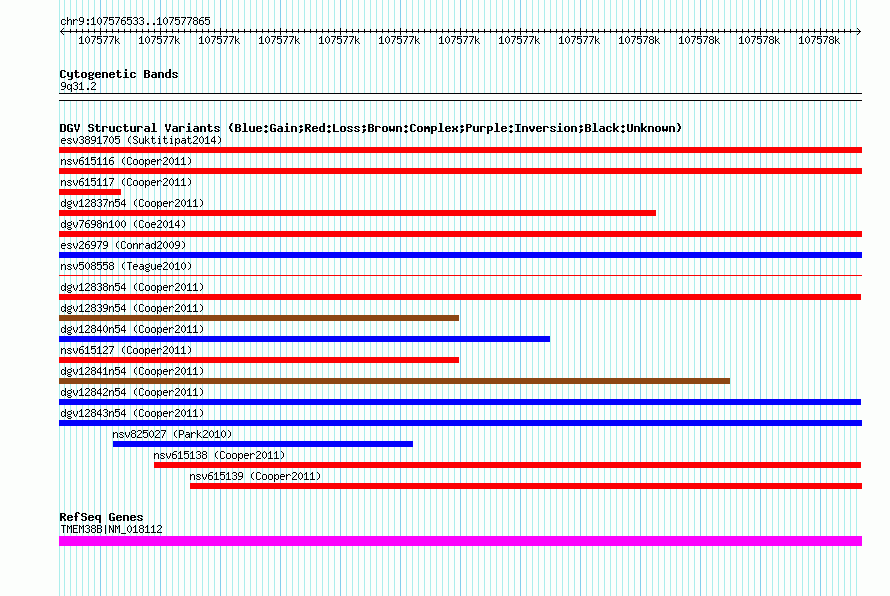Select the red dgv12837n54 loss bar
The width and height of the screenshot is (890, 596).
point(358,213)
